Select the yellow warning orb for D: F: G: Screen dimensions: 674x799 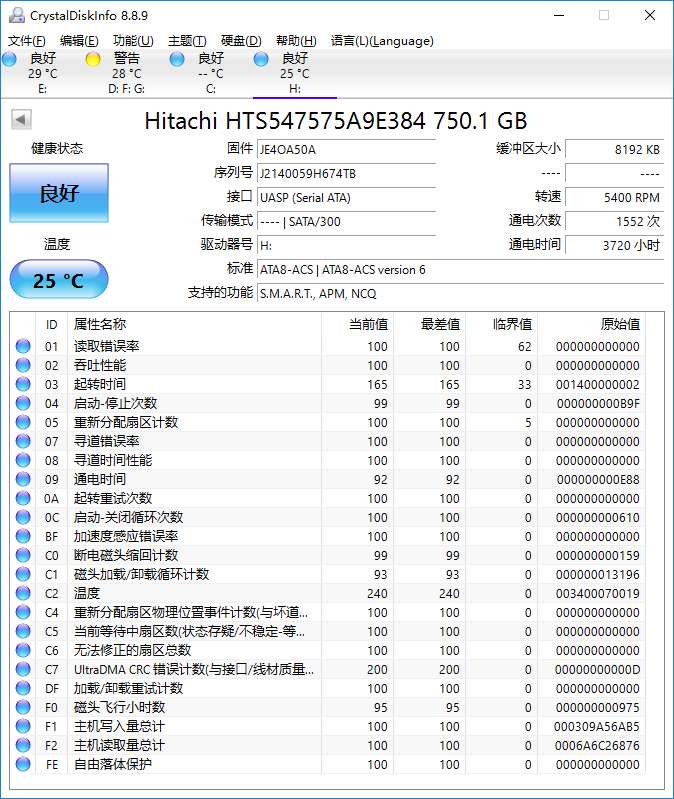(93, 59)
